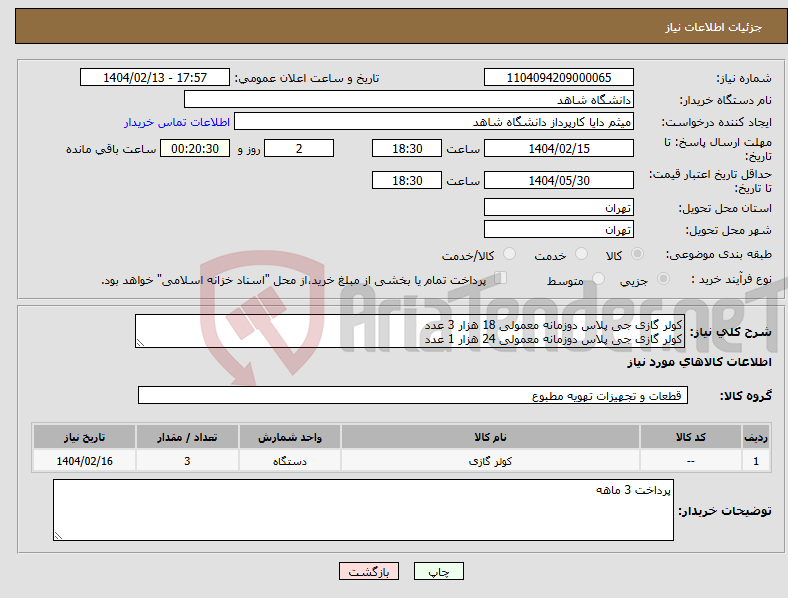Click the requester field میثم دایا کارپرداز

[x=434, y=122]
